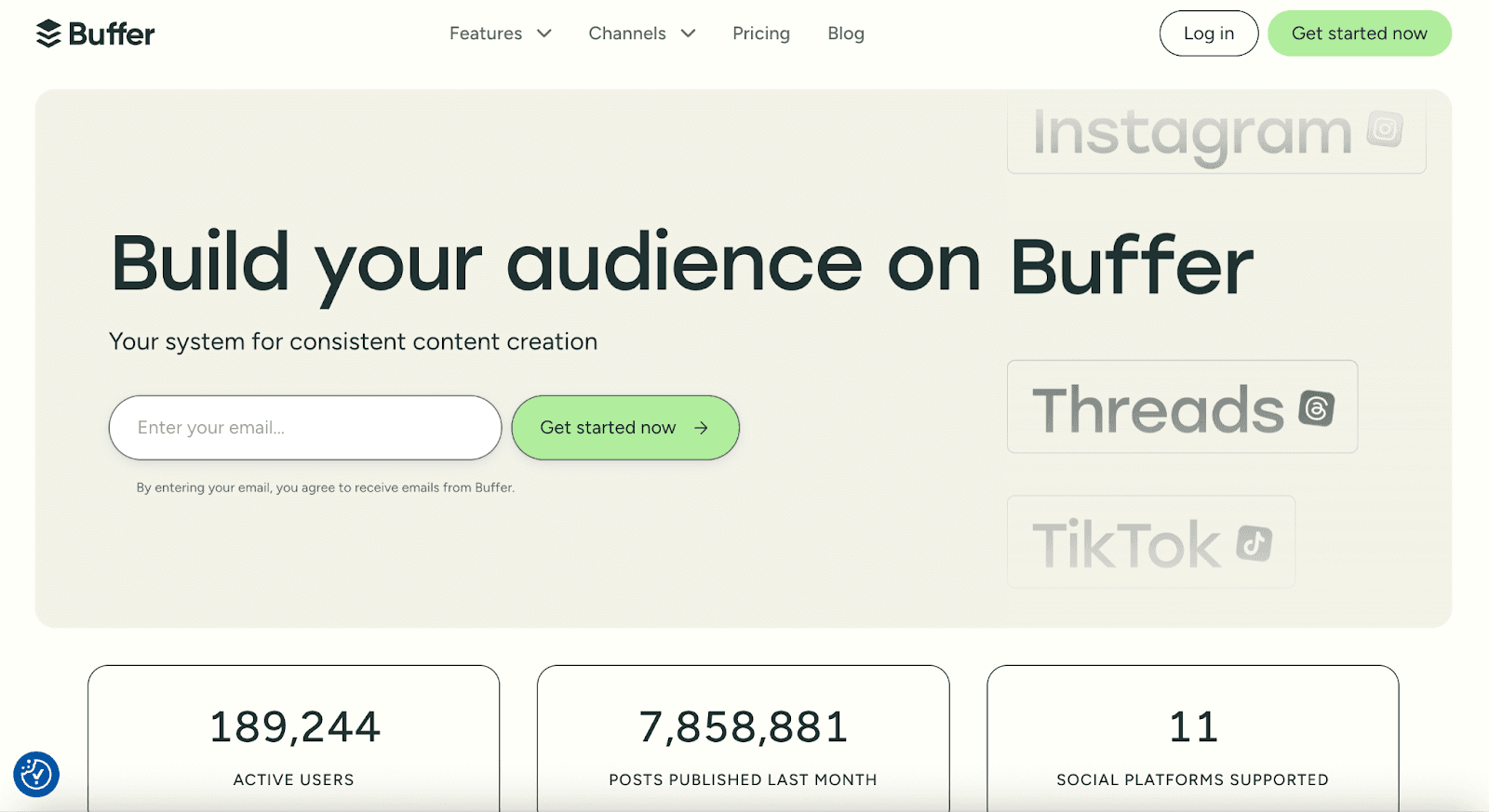Click the Instagram icon in the channel card
Viewport: 1489px width, 812px height.
click(x=1385, y=129)
